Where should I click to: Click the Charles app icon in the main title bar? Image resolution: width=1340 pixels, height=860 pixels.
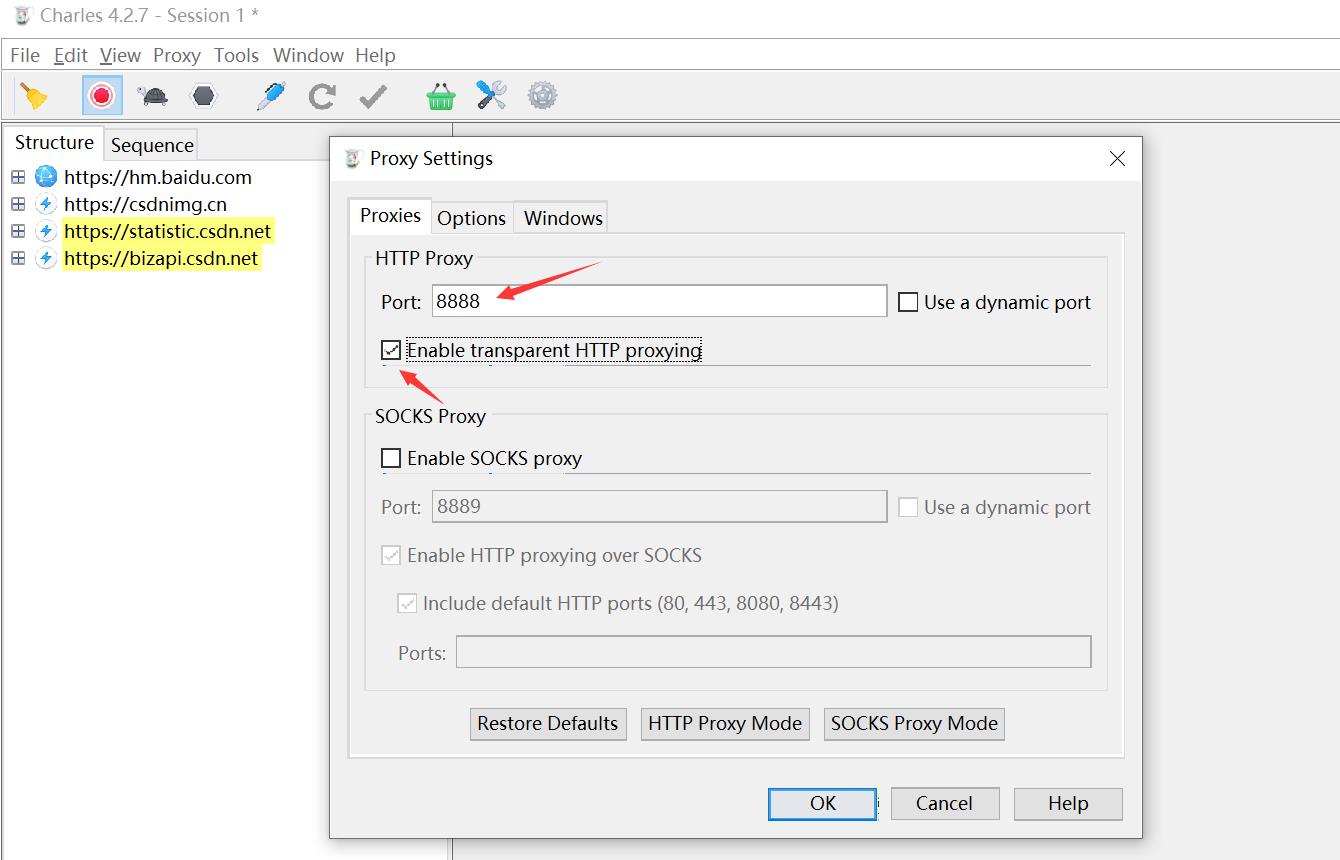coord(22,15)
